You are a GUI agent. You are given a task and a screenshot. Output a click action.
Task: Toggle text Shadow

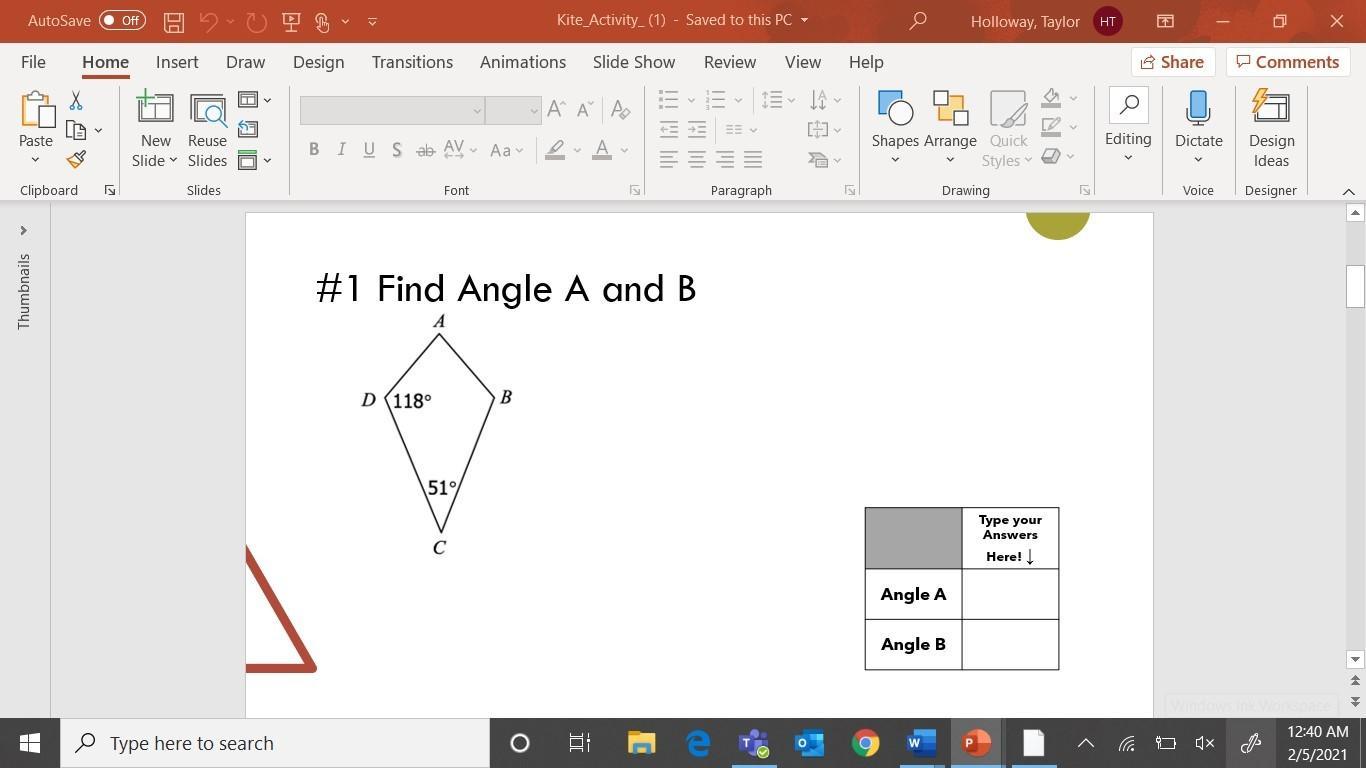tap(397, 150)
